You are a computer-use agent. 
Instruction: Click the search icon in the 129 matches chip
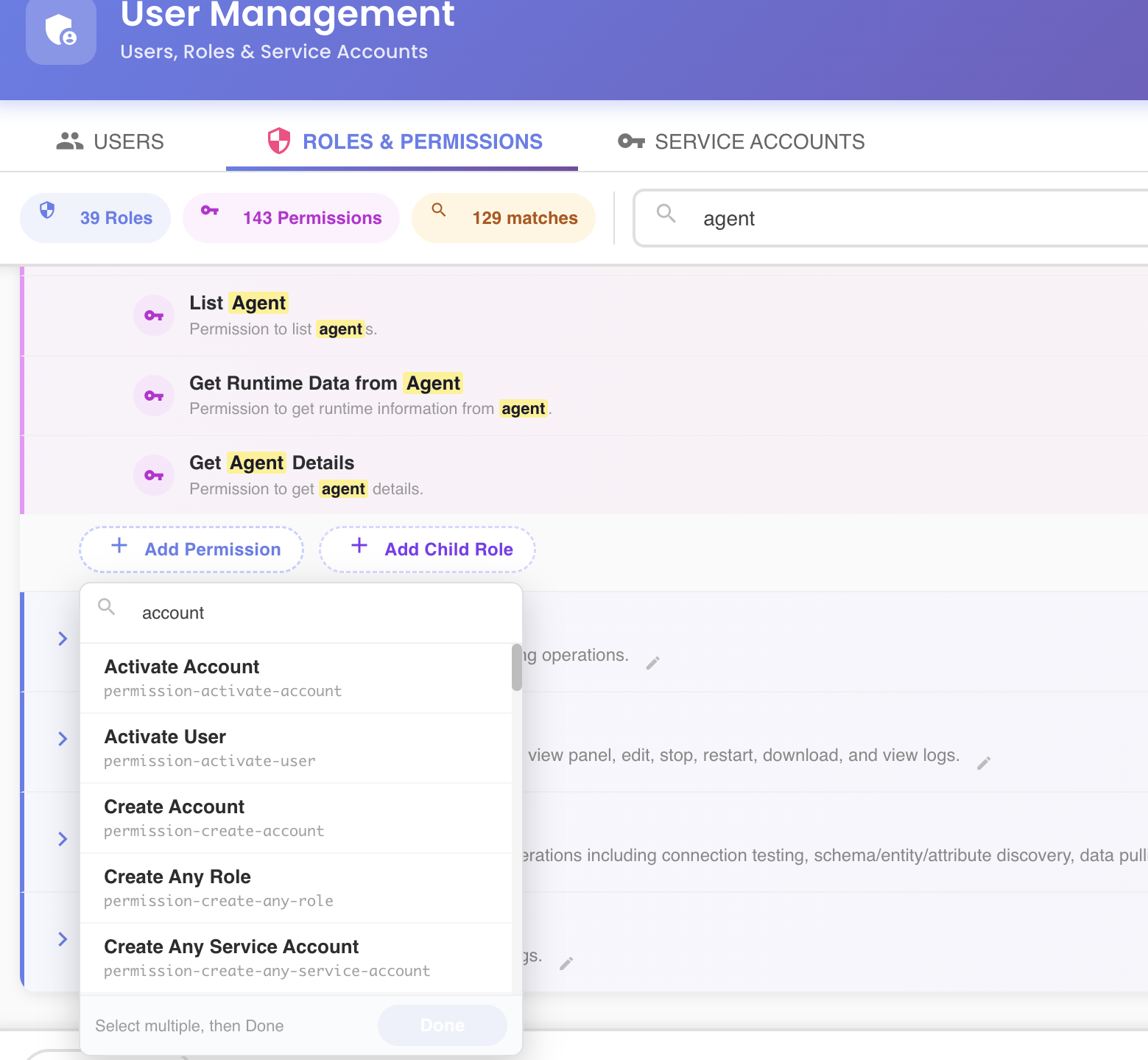point(439,210)
